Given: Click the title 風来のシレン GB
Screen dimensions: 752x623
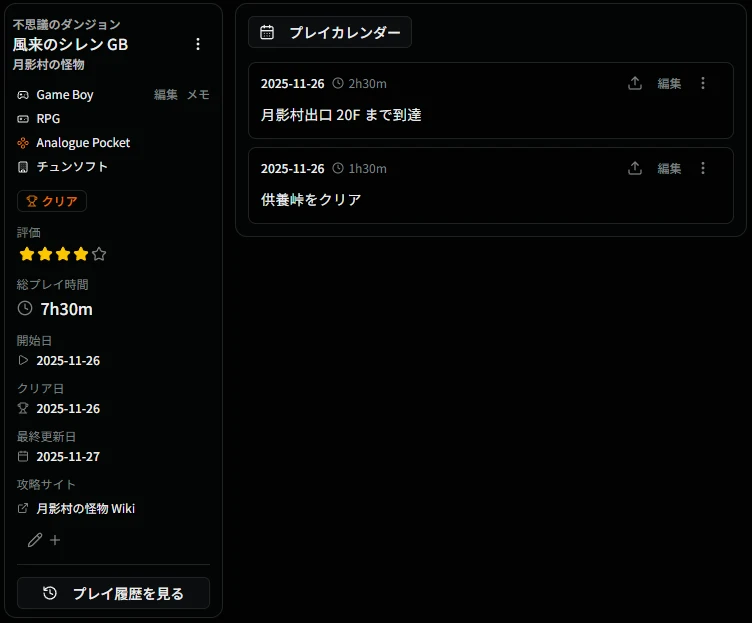Looking at the screenshot, I should click(x=70, y=45).
